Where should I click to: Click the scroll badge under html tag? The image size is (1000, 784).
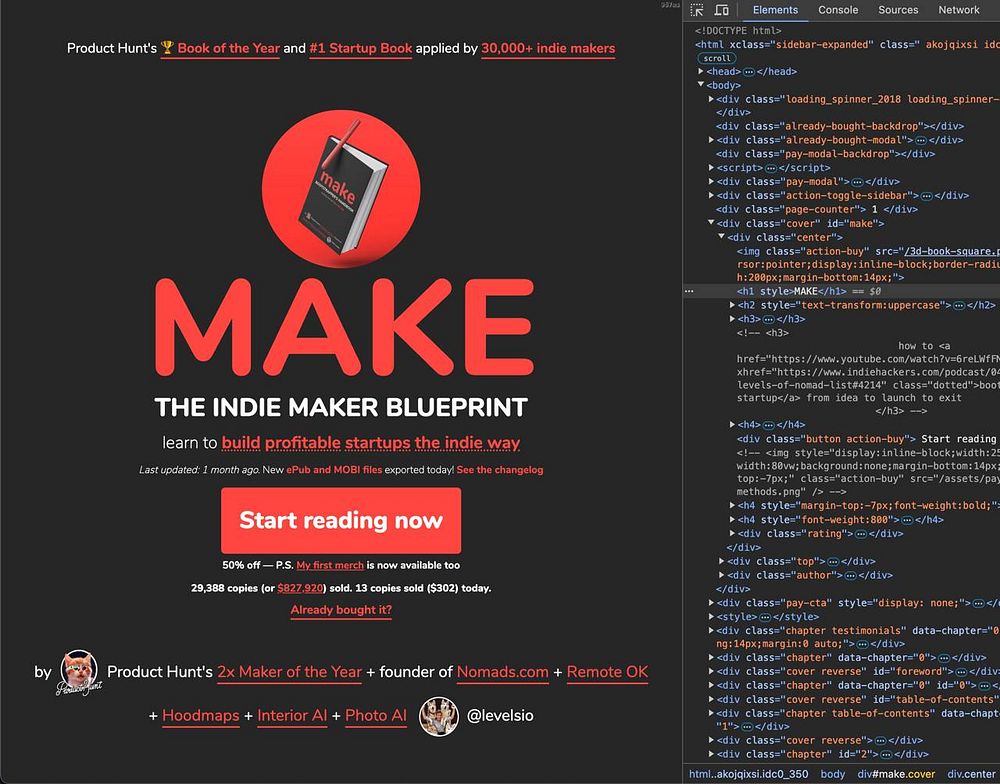[717, 58]
